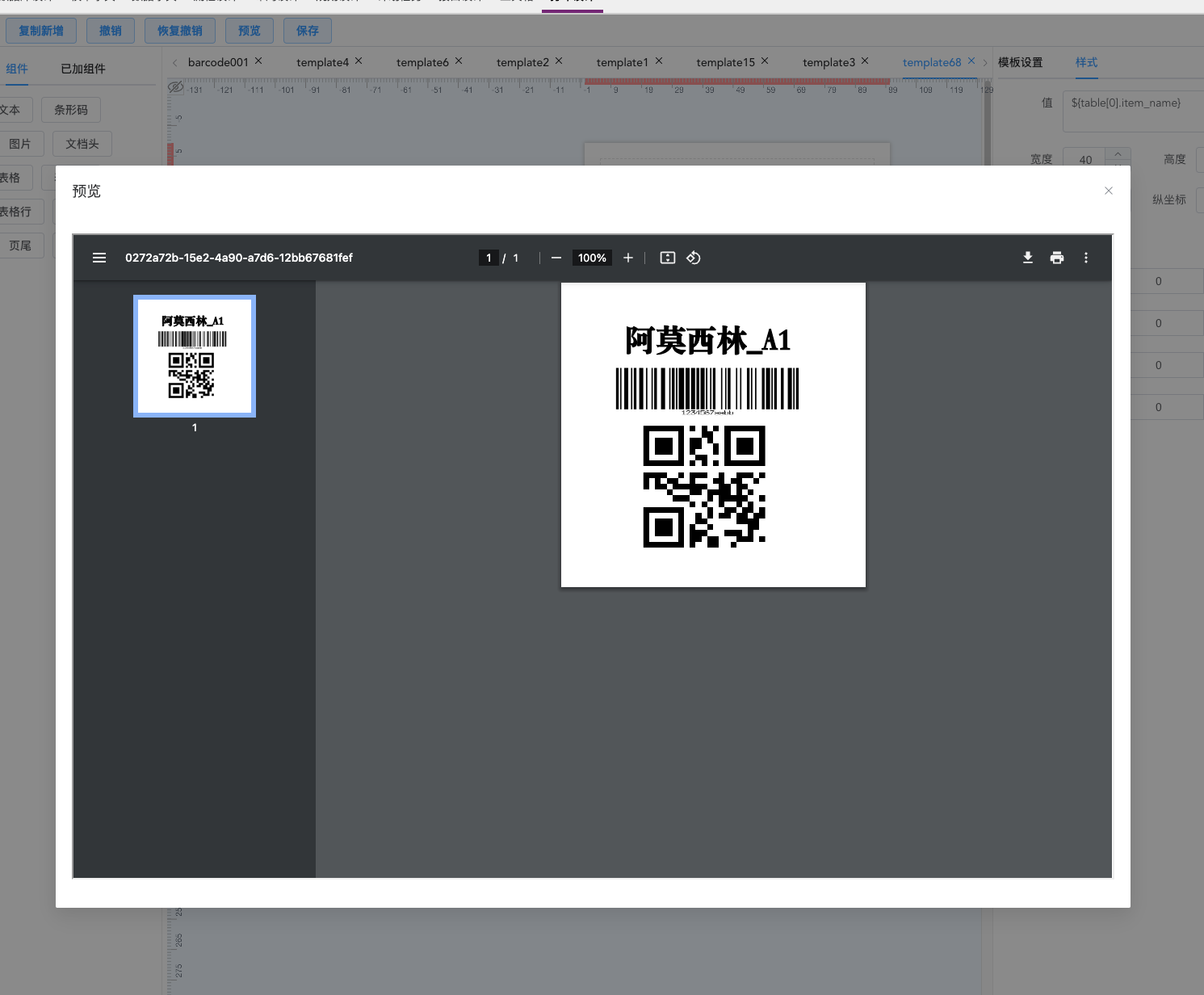Close the 预览 dialog

1109,191
